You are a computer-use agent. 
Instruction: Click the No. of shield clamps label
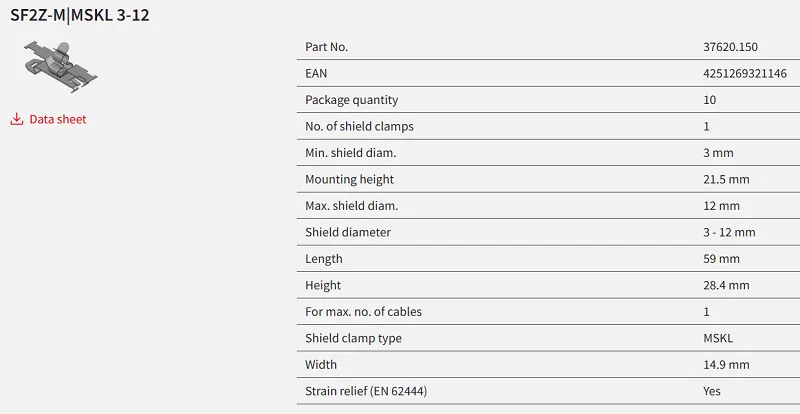click(359, 127)
